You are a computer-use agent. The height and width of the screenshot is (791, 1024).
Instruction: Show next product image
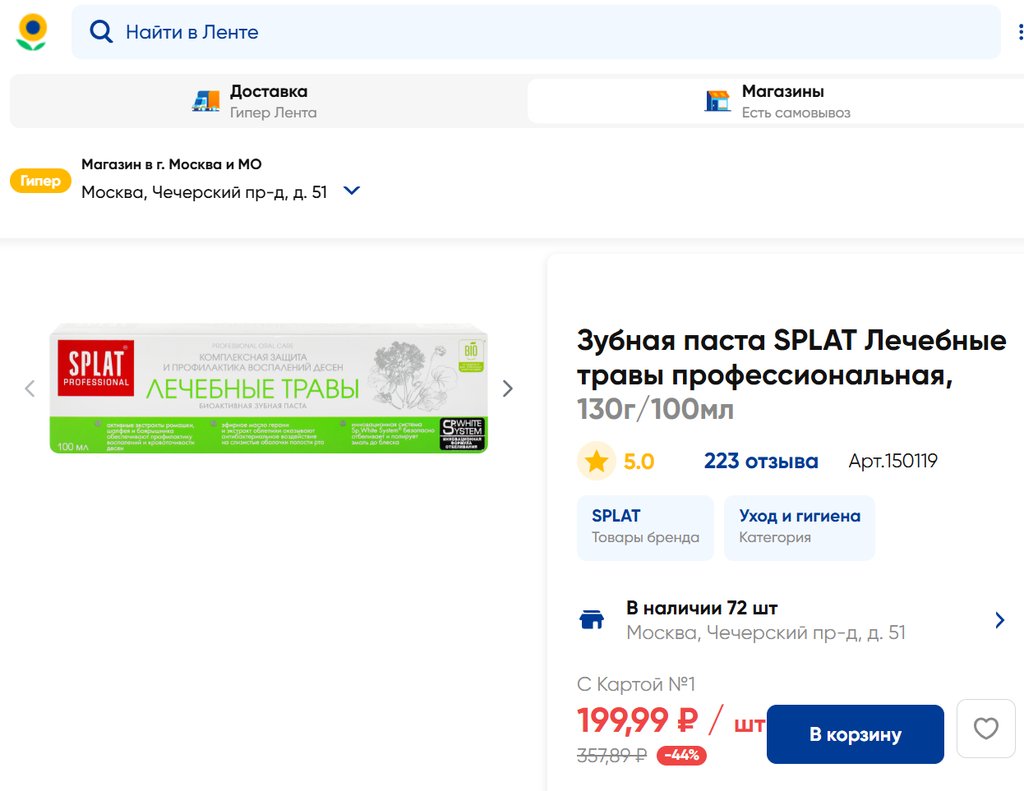508,388
